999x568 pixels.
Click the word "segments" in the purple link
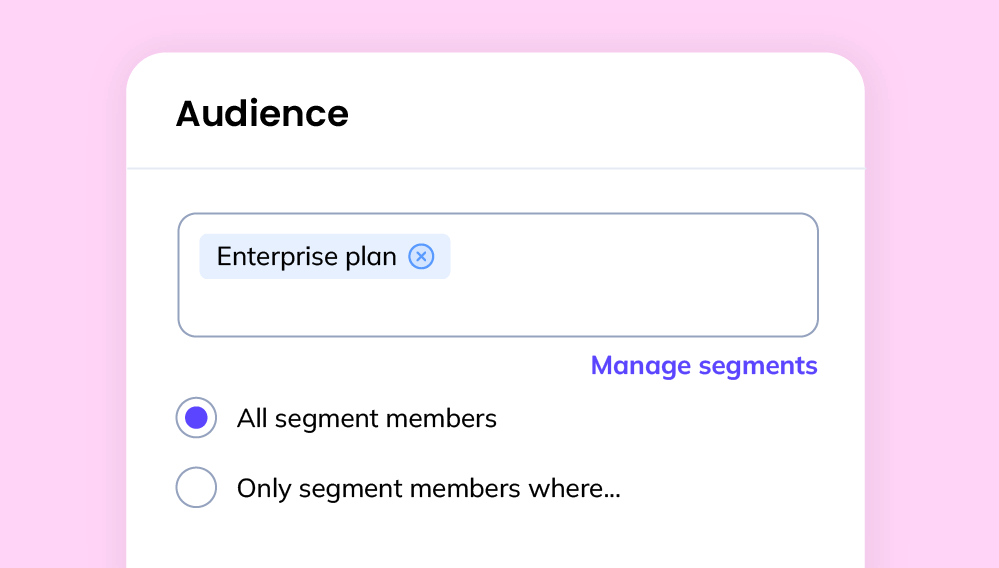(758, 366)
